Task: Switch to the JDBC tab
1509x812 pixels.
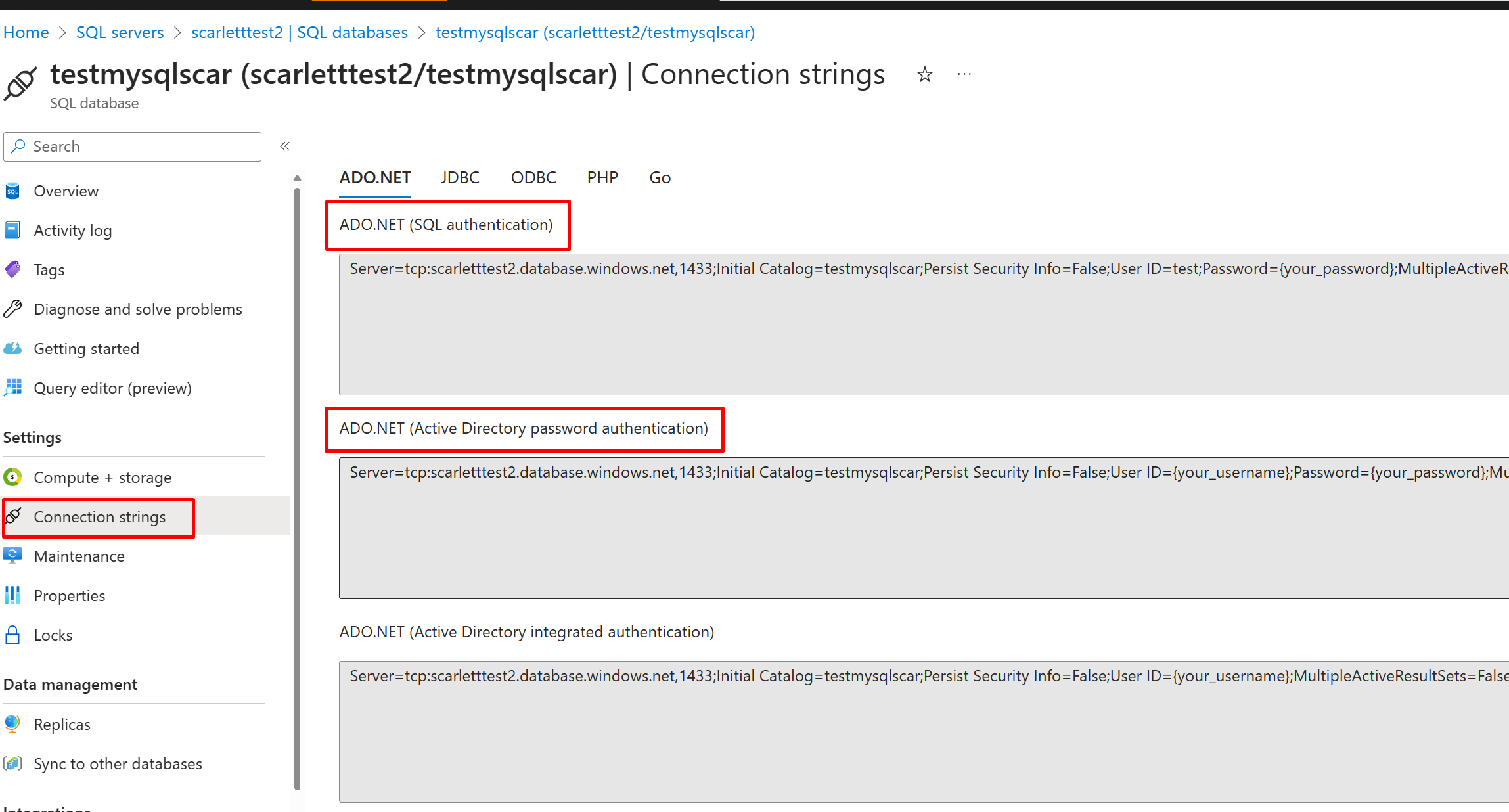Action: click(x=460, y=178)
